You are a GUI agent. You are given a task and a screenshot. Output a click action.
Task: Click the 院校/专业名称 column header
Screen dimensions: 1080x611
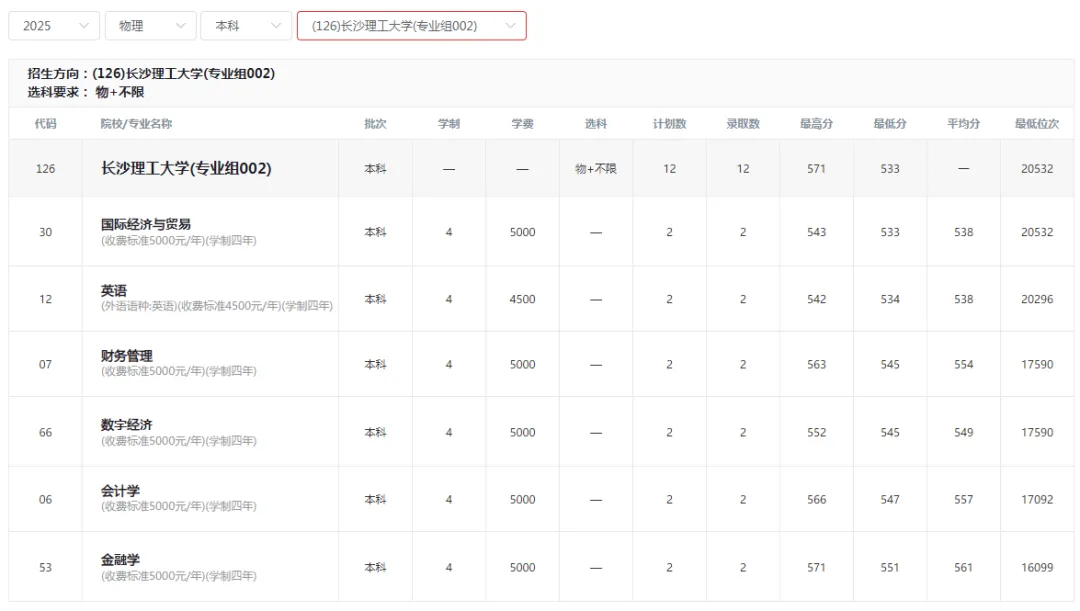point(136,123)
